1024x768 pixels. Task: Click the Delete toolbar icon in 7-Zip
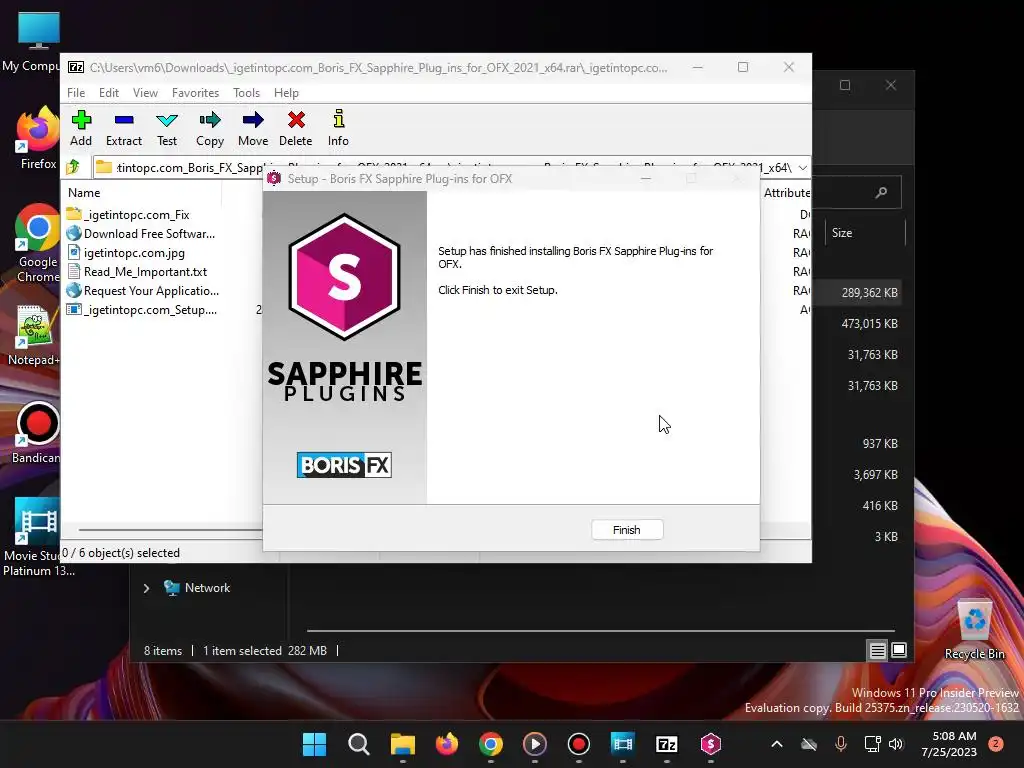[x=296, y=128]
